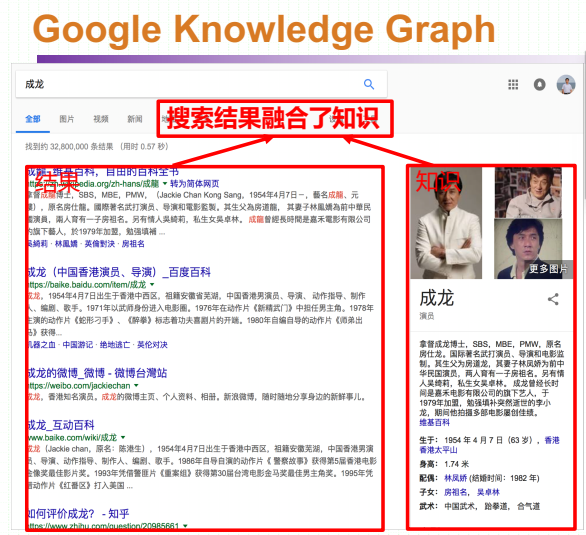Switch to the 新闻 tab

pos(135,119)
